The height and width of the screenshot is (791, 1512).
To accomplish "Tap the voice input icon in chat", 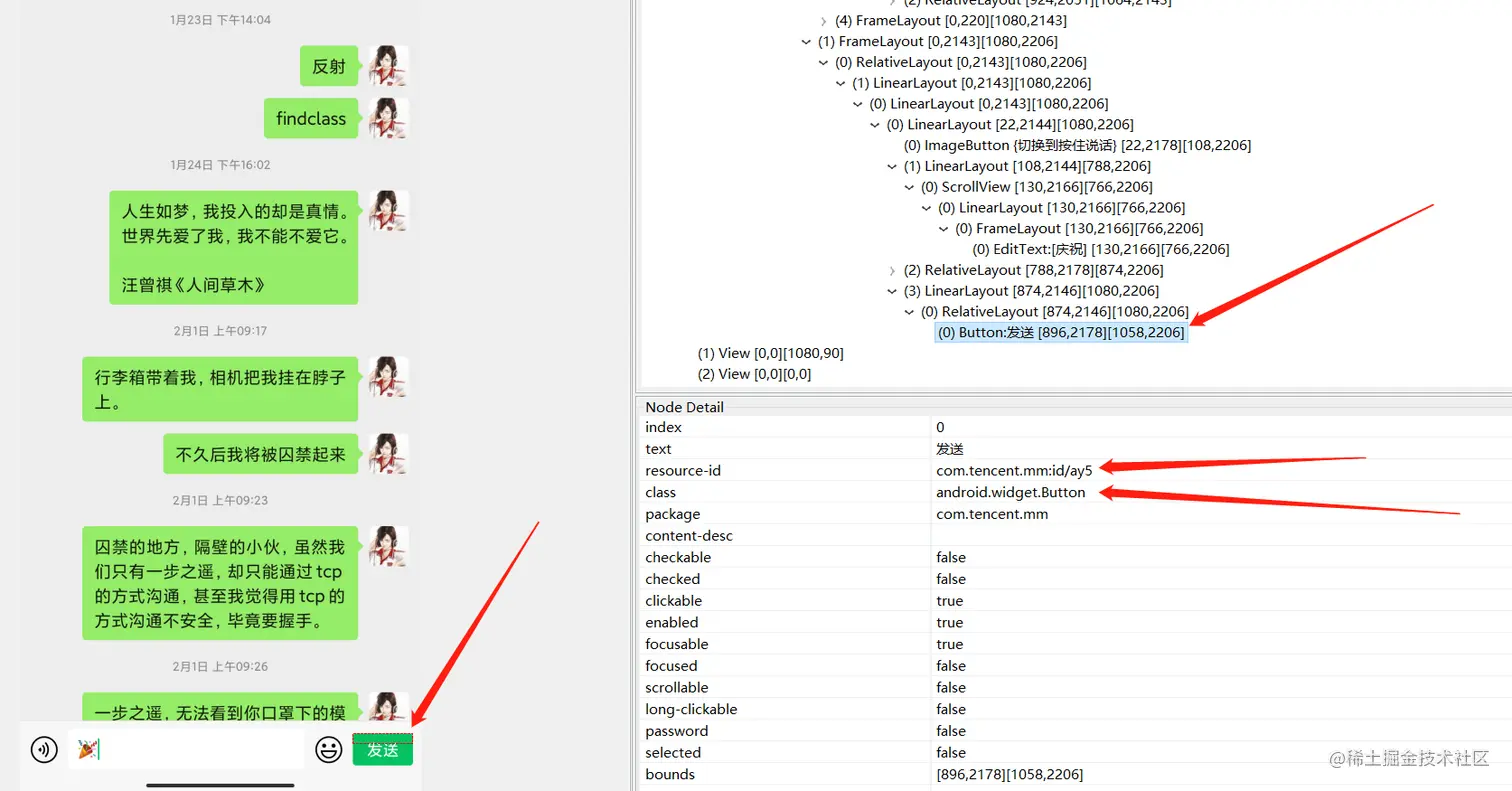I will click(x=44, y=749).
